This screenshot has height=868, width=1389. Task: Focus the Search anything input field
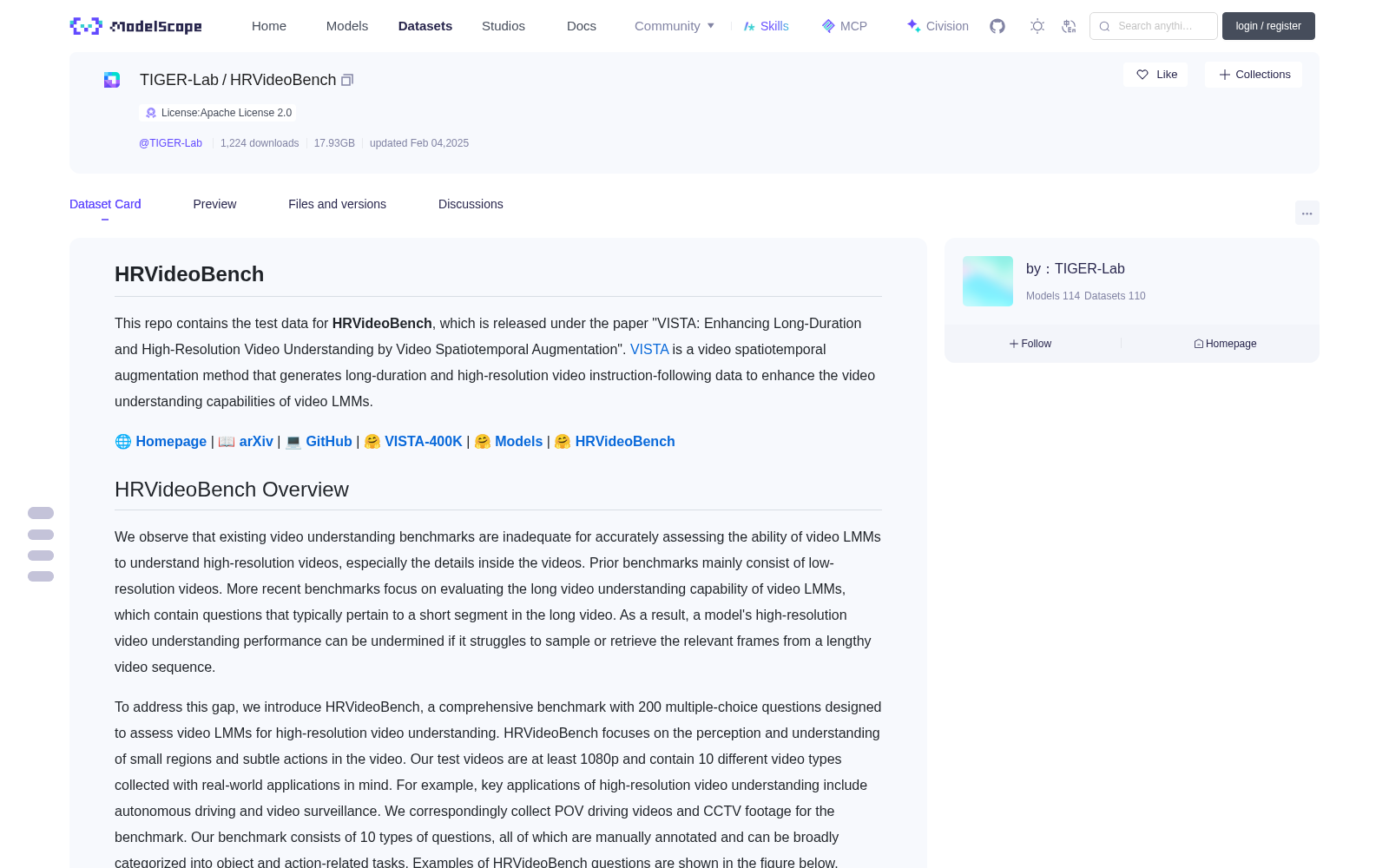tap(1154, 26)
